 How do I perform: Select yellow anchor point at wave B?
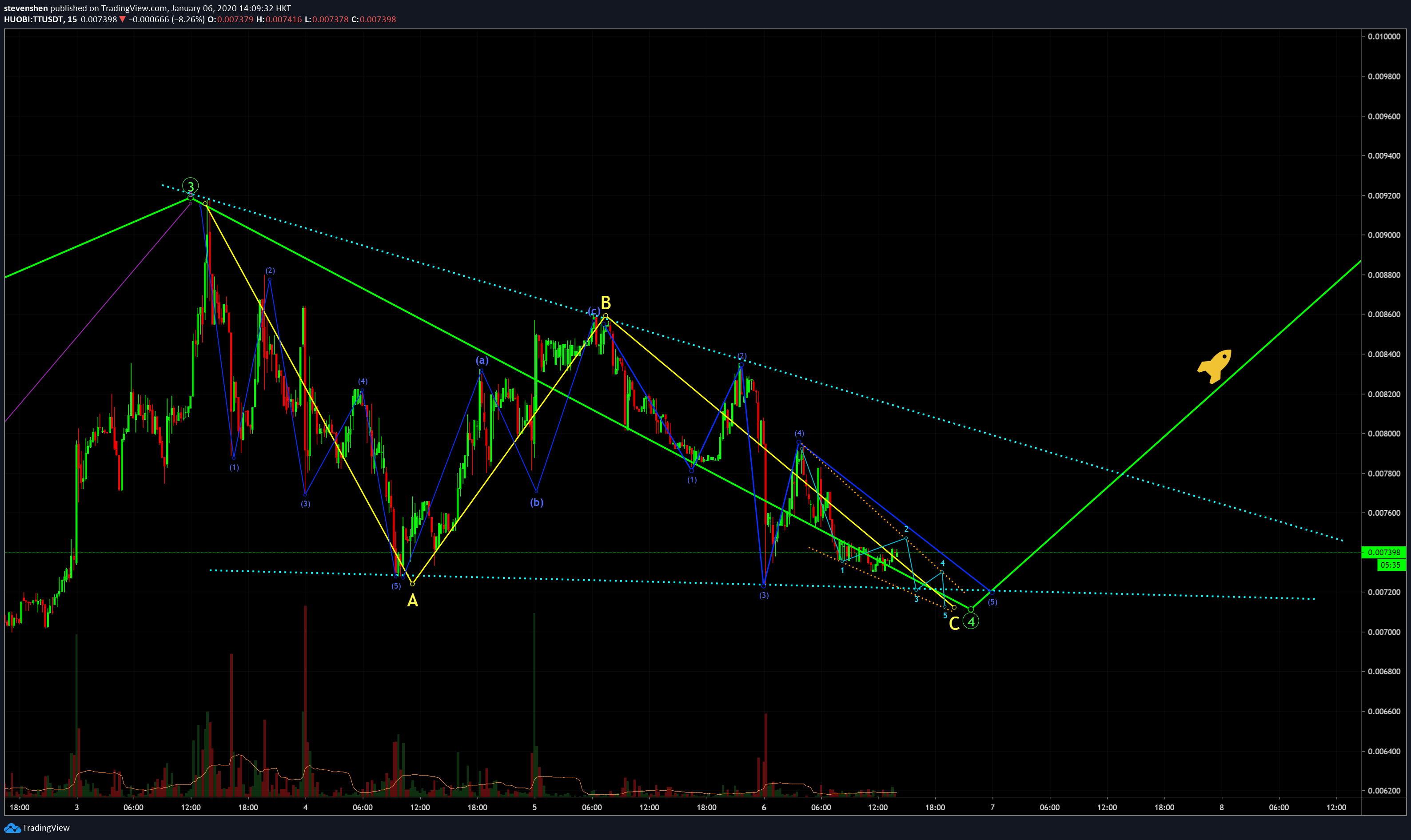pos(606,316)
